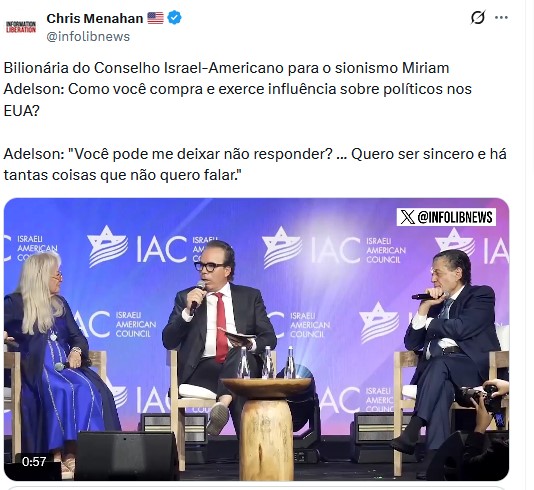Click the X logo in the video watermark
The height and width of the screenshot is (490, 534).
click(407, 217)
